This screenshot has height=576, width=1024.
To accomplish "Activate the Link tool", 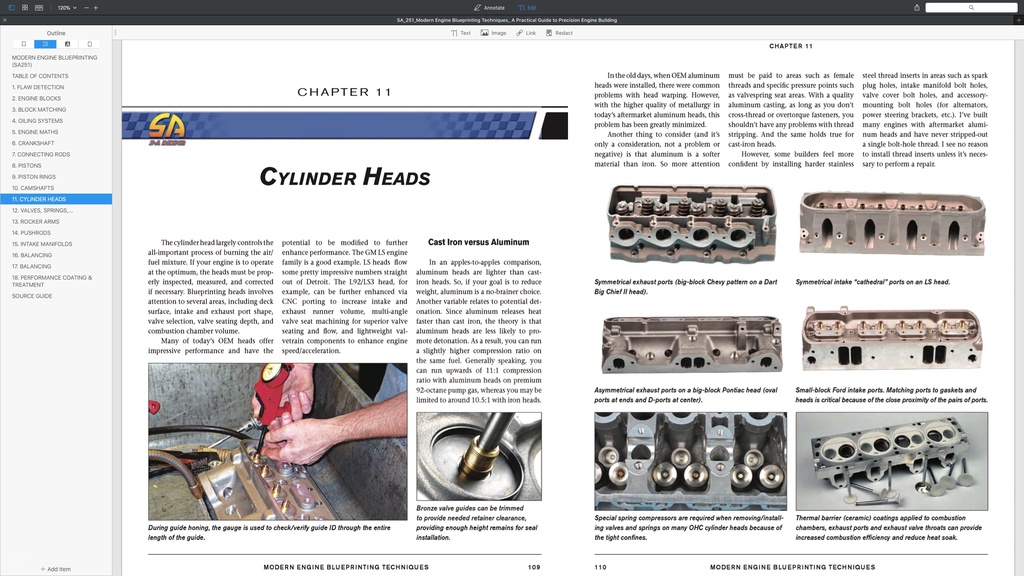I will click(x=524, y=33).
